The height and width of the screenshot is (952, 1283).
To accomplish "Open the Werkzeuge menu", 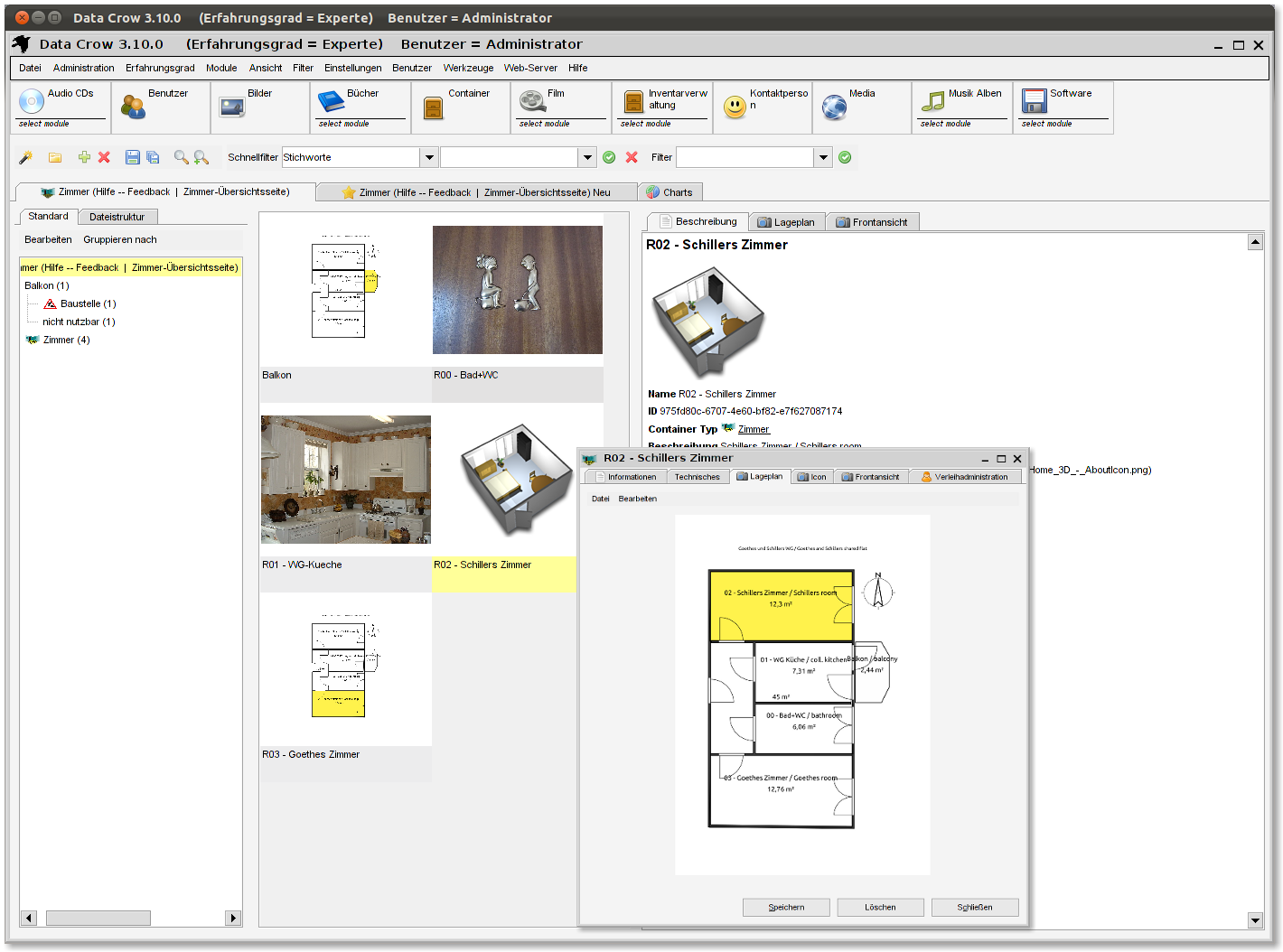I will click(467, 68).
